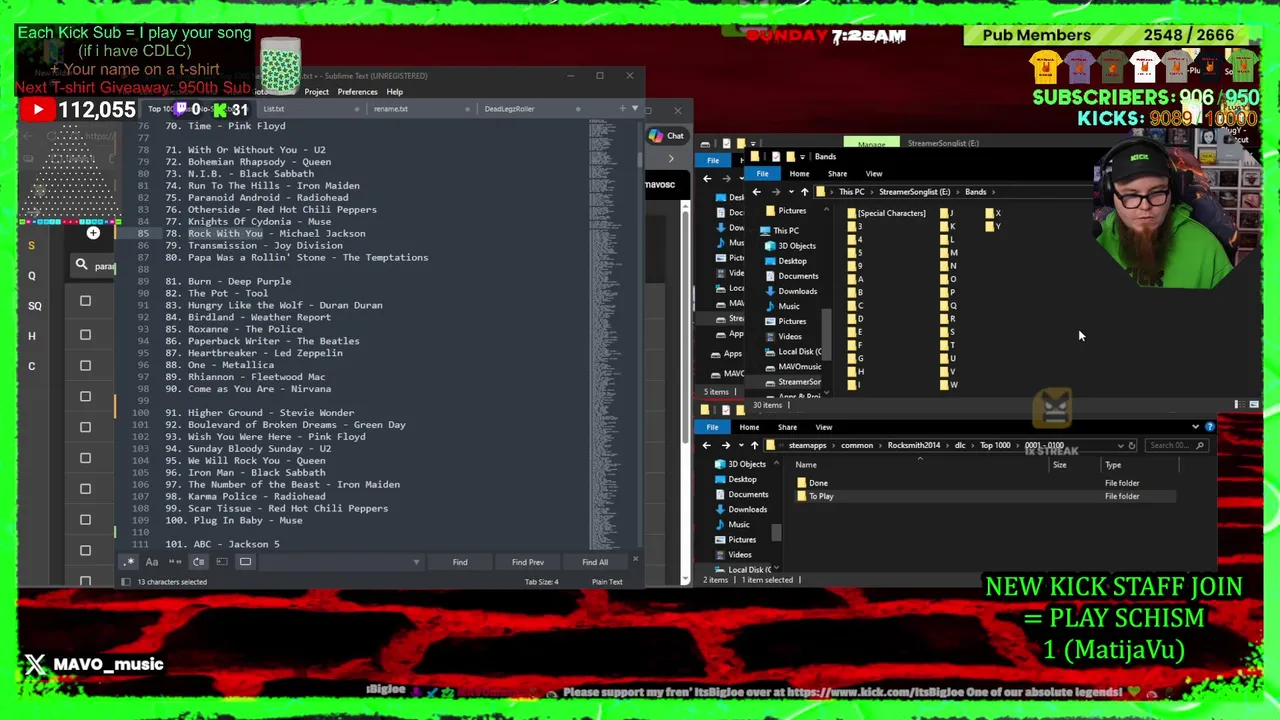
Task: Toggle regular expression option in find panel
Action: 129,562
